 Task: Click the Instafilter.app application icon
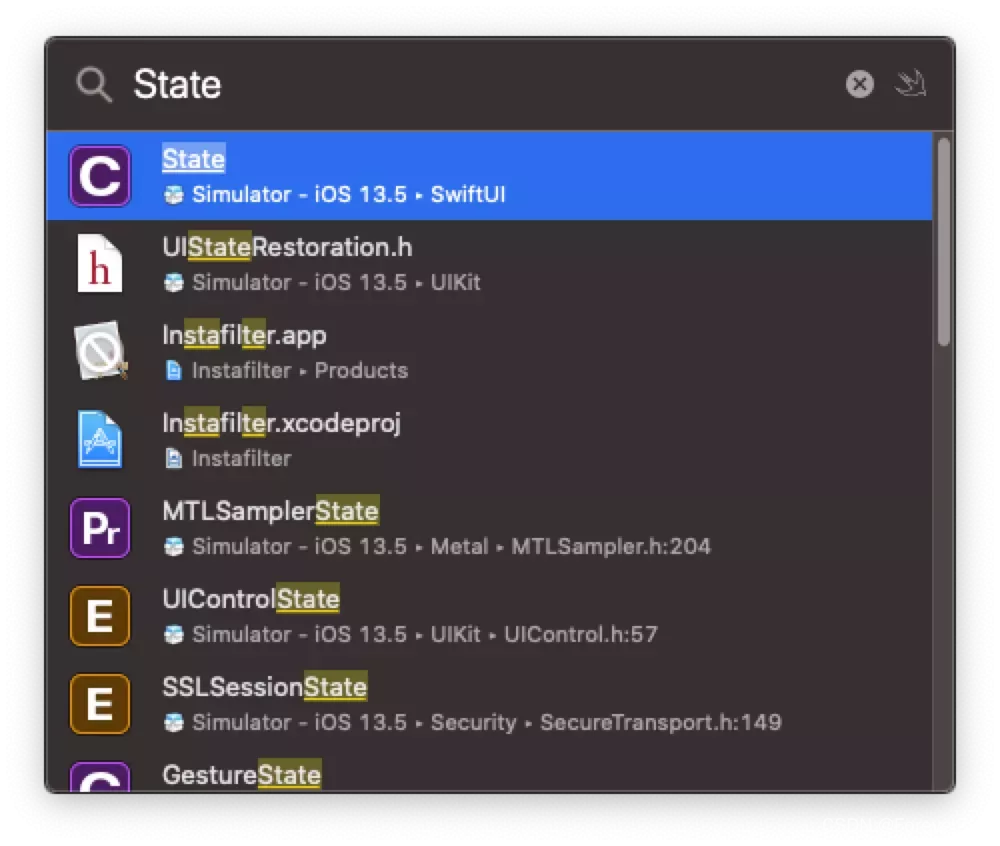click(100, 351)
